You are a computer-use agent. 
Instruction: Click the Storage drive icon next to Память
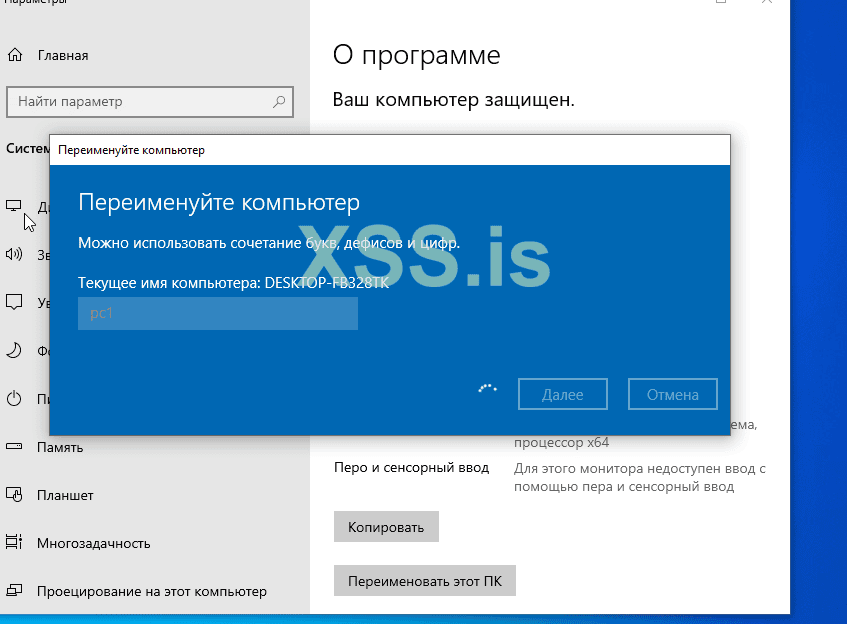click(x=14, y=446)
